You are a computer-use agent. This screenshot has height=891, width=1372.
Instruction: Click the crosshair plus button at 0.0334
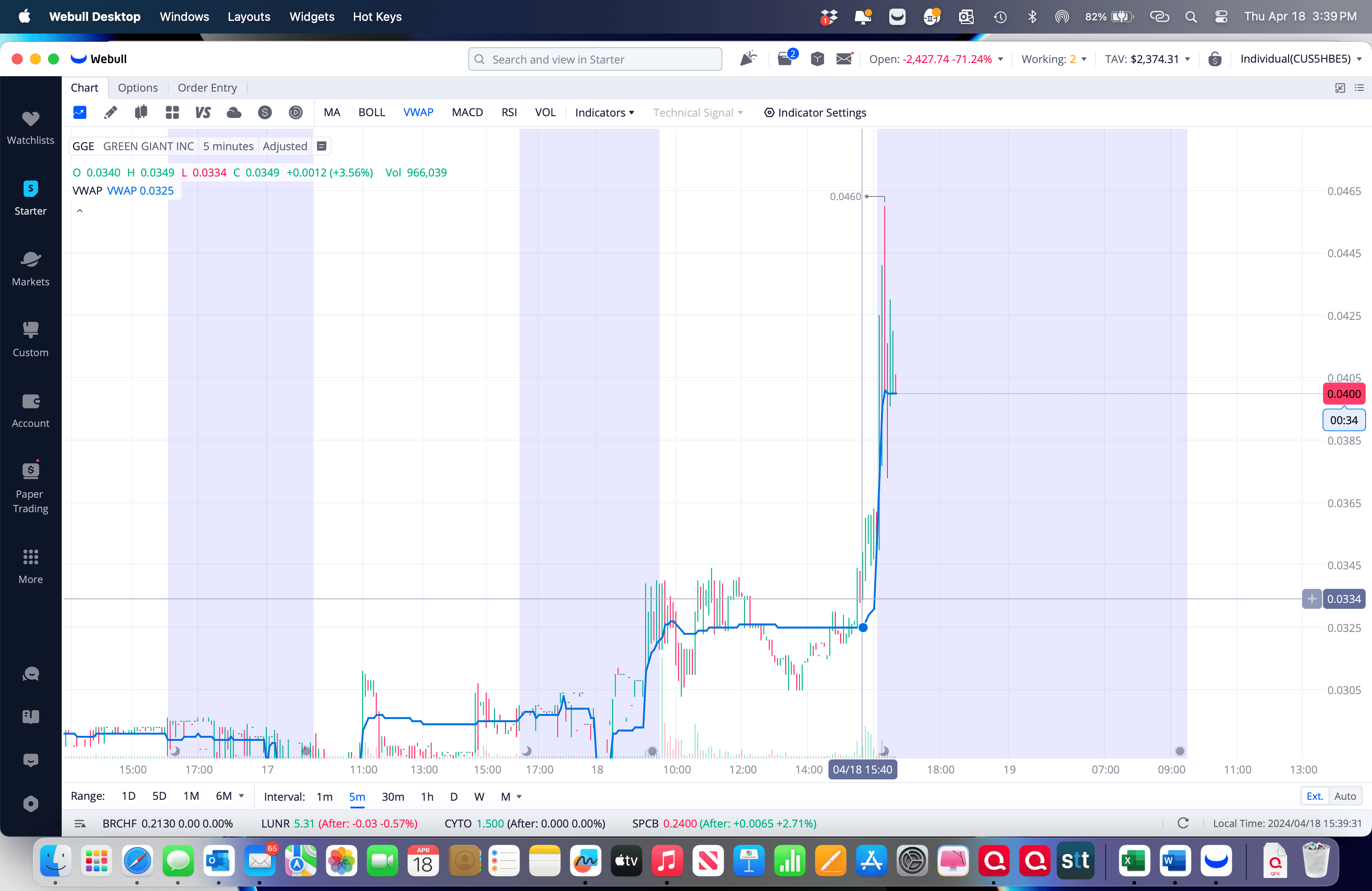coord(1312,599)
